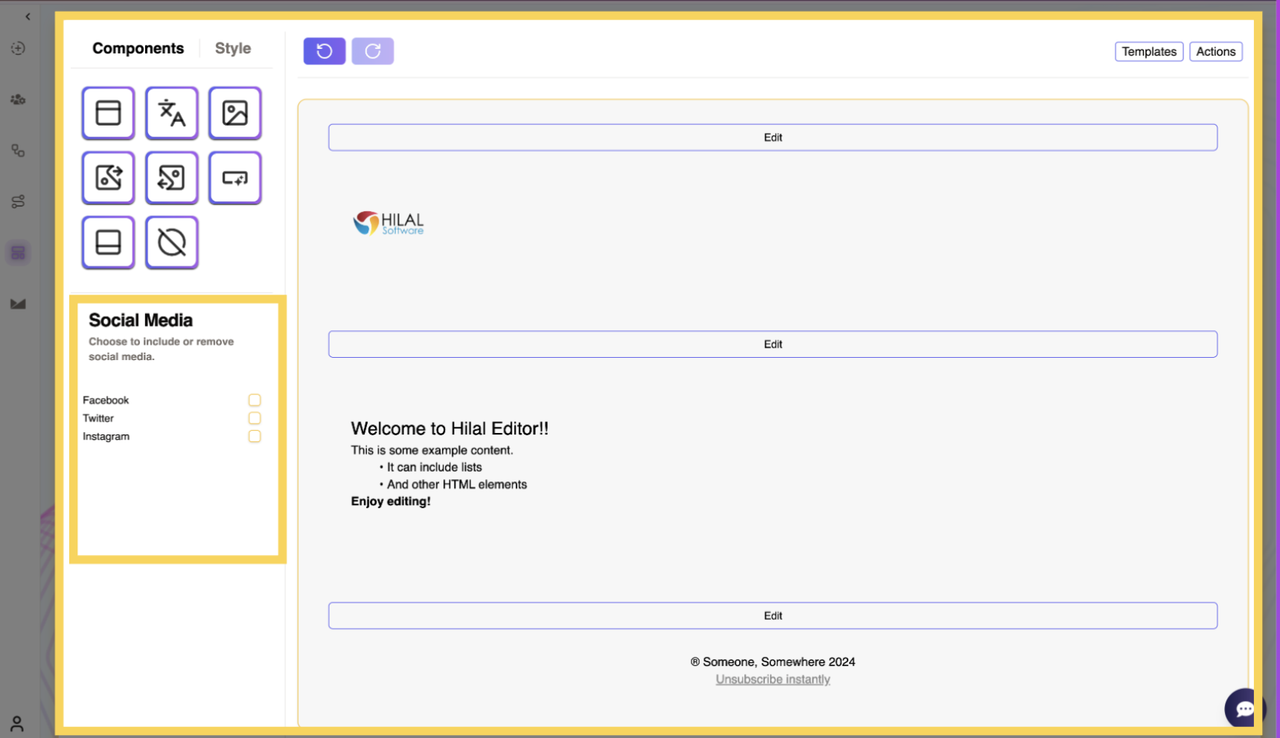
Task: Click the 'And other HTML elements' bullet
Action: pos(457,484)
